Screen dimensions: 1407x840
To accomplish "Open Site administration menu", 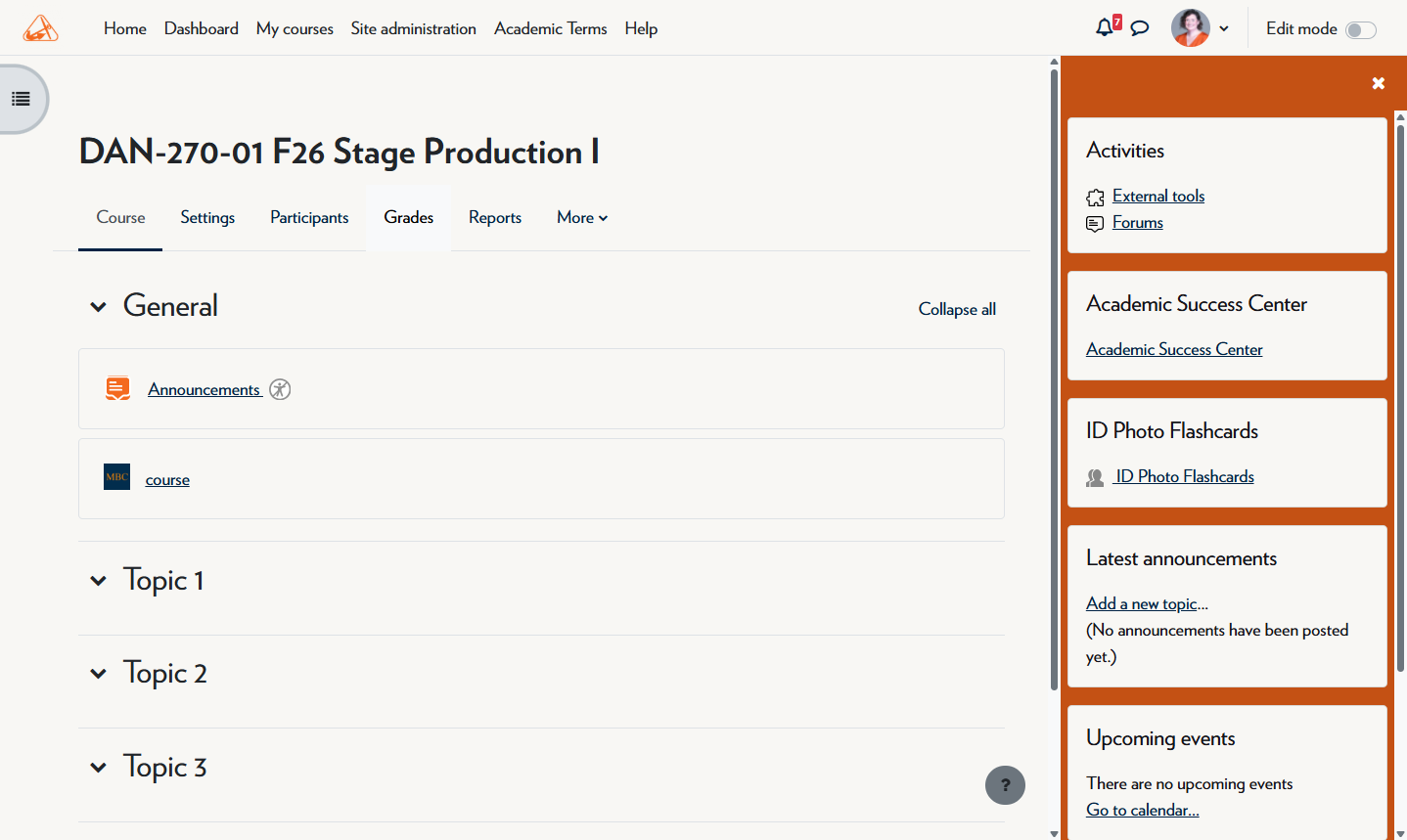I will 414,28.
